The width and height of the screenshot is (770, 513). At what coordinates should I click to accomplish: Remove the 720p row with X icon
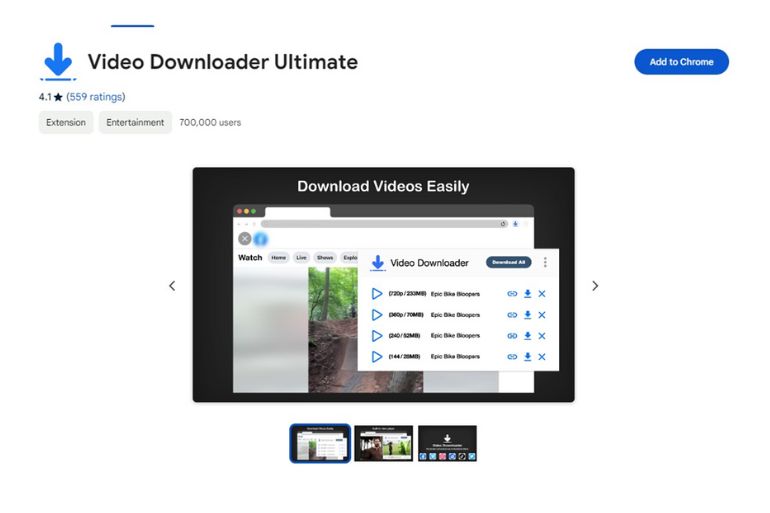point(542,294)
